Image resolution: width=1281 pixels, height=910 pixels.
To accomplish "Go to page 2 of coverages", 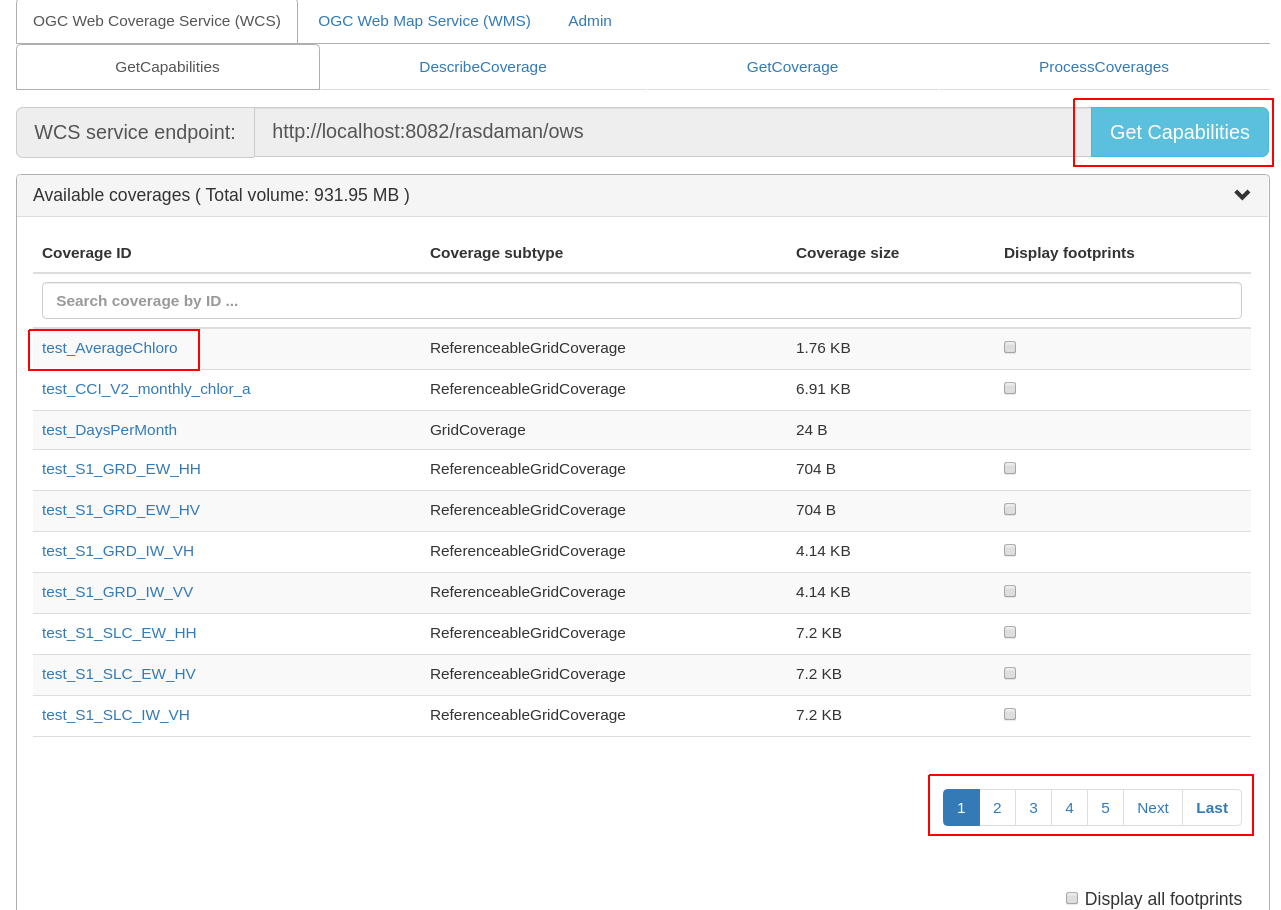I will point(996,807).
